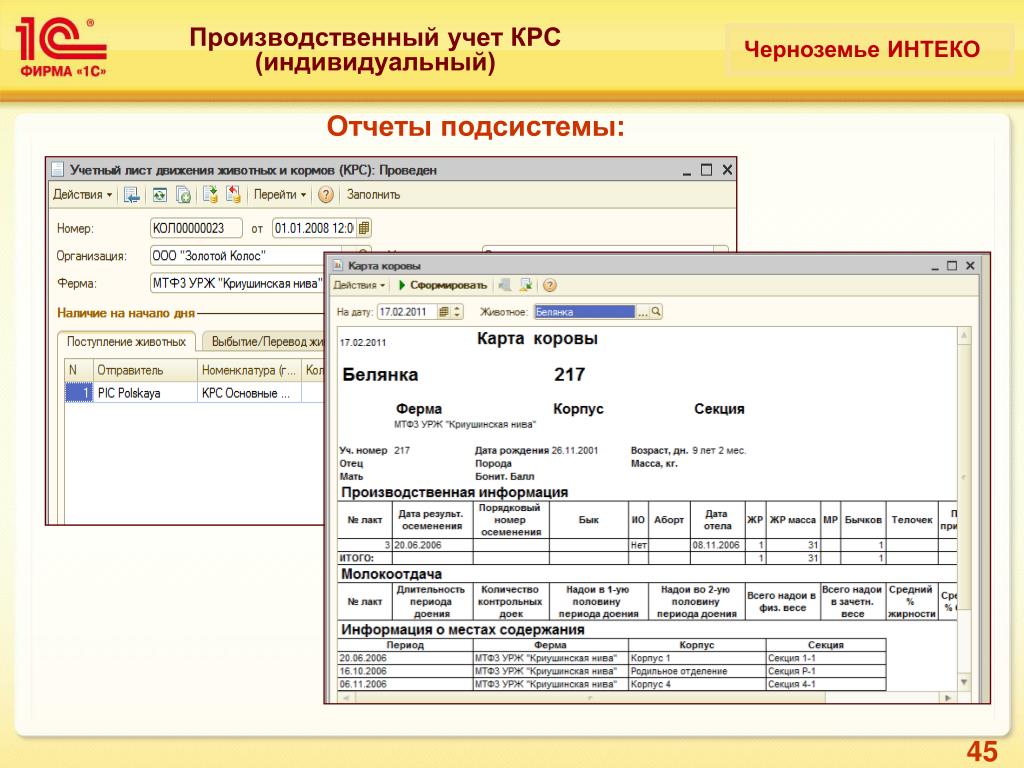
Task: Click the vertical scrollbar down arrow in report
Action: 964,682
